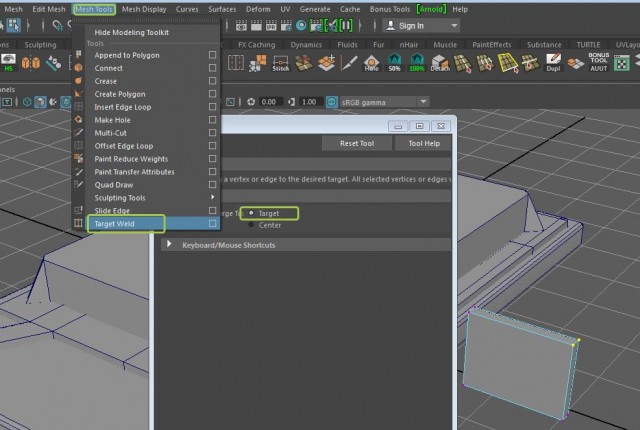Click the Stitch shelf icon
The image size is (640, 430).
(281, 63)
